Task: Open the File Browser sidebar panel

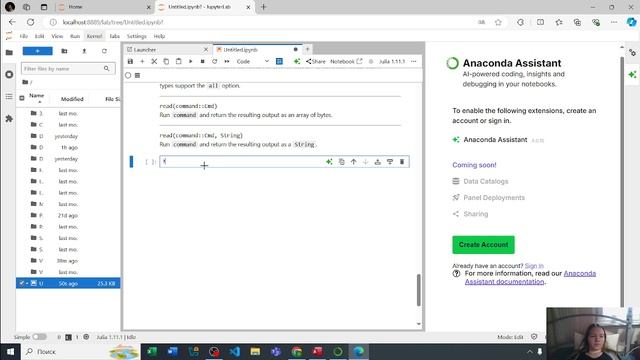Action: [9, 52]
